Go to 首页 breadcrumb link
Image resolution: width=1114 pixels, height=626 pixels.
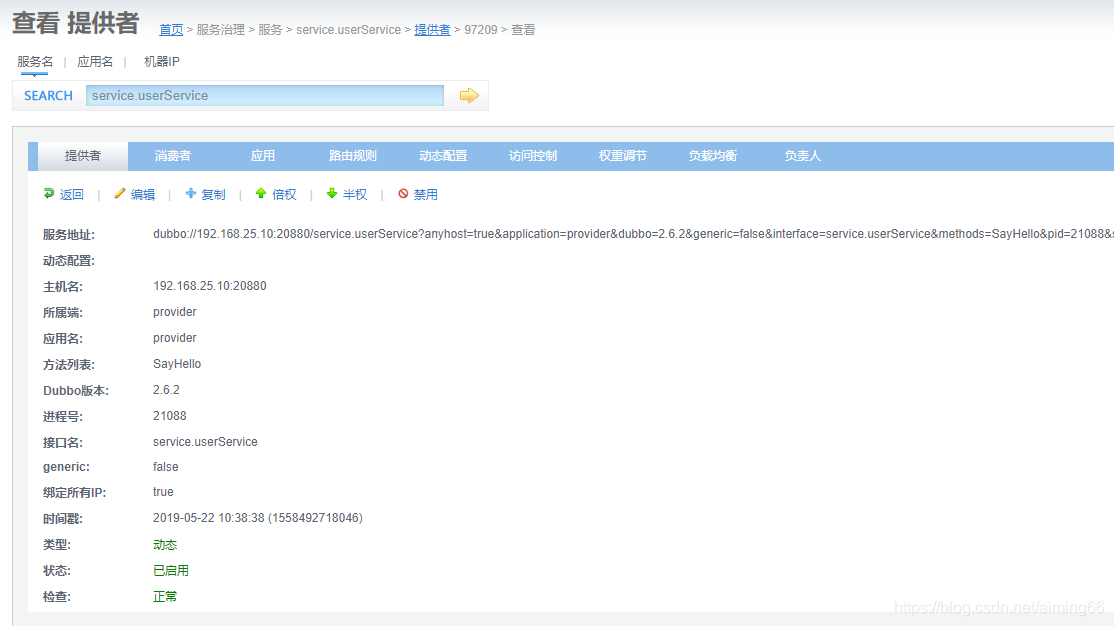pyautogui.click(x=171, y=30)
